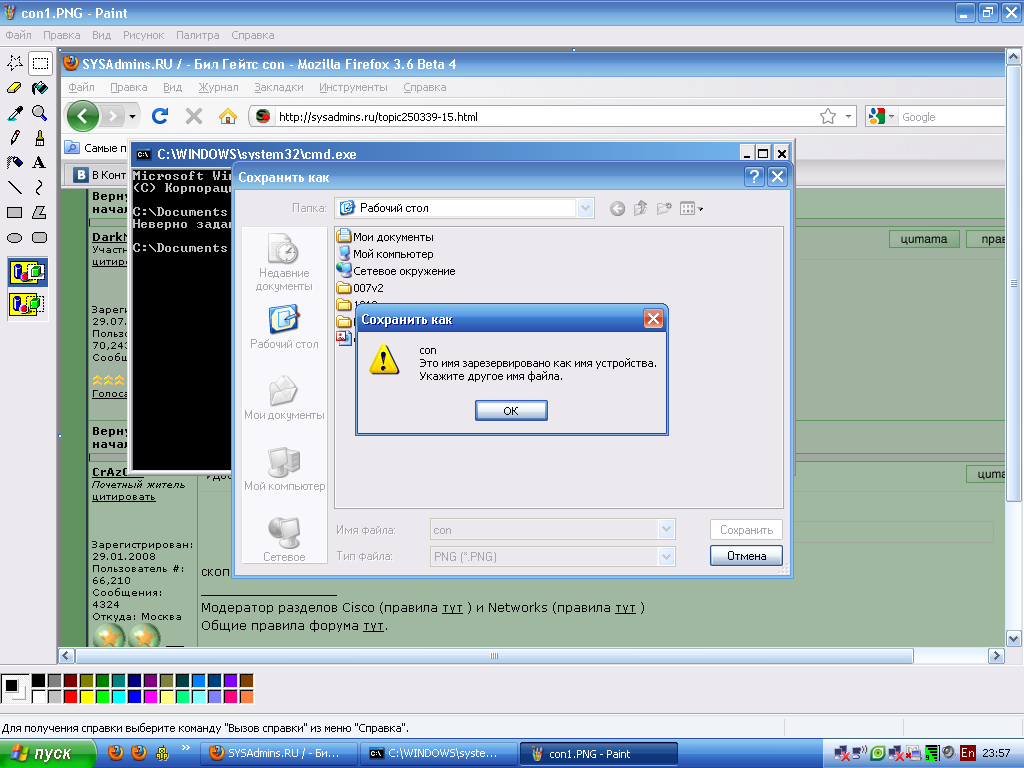1024x768 pixels.
Task: Click the vertical scrollbar down arrow
Action: 1014,639
